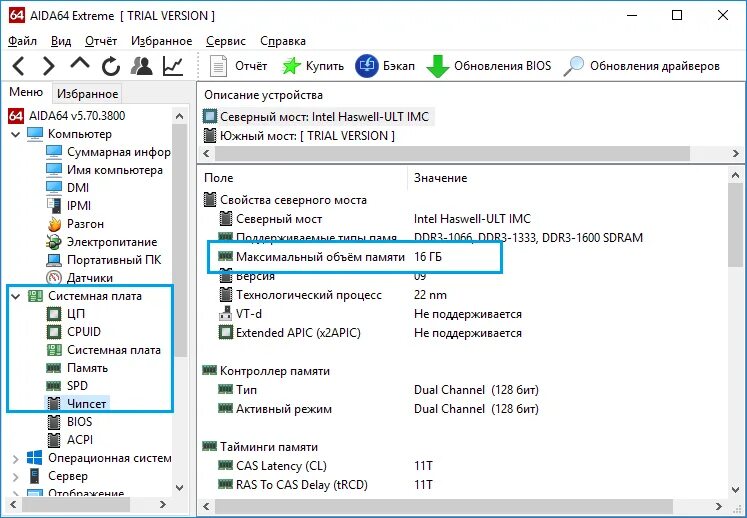The height and width of the screenshot is (518, 747).
Task: Select Электропитание tree item
Action: coord(101,242)
